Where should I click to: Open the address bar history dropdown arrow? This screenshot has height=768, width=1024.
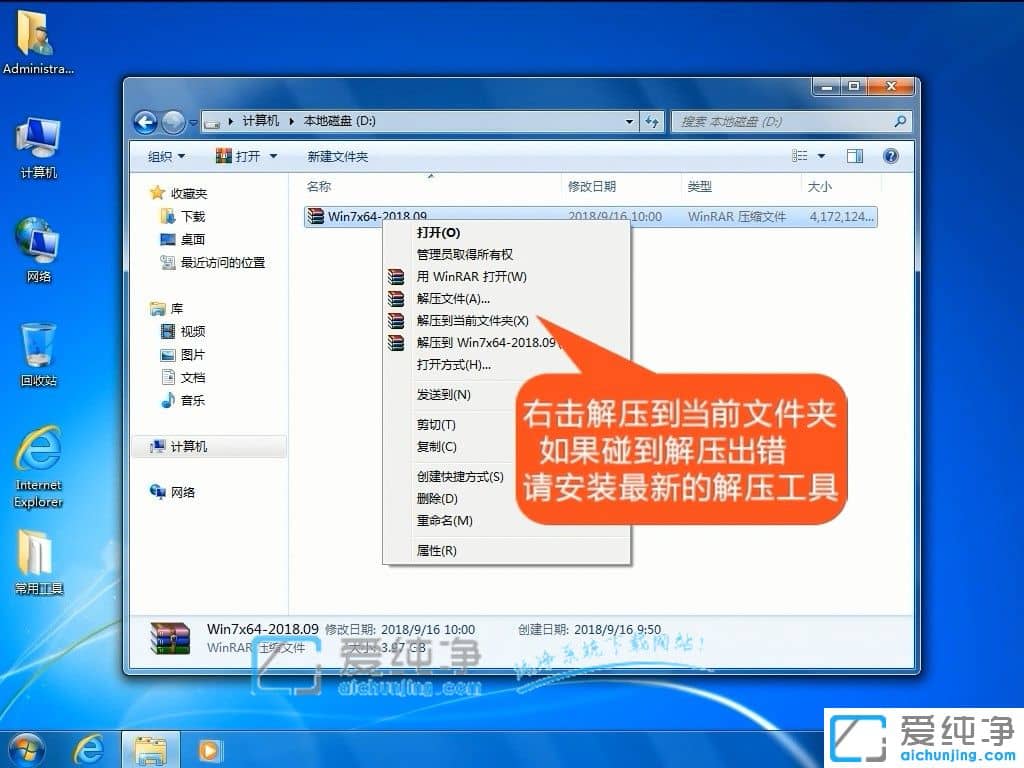(628, 121)
